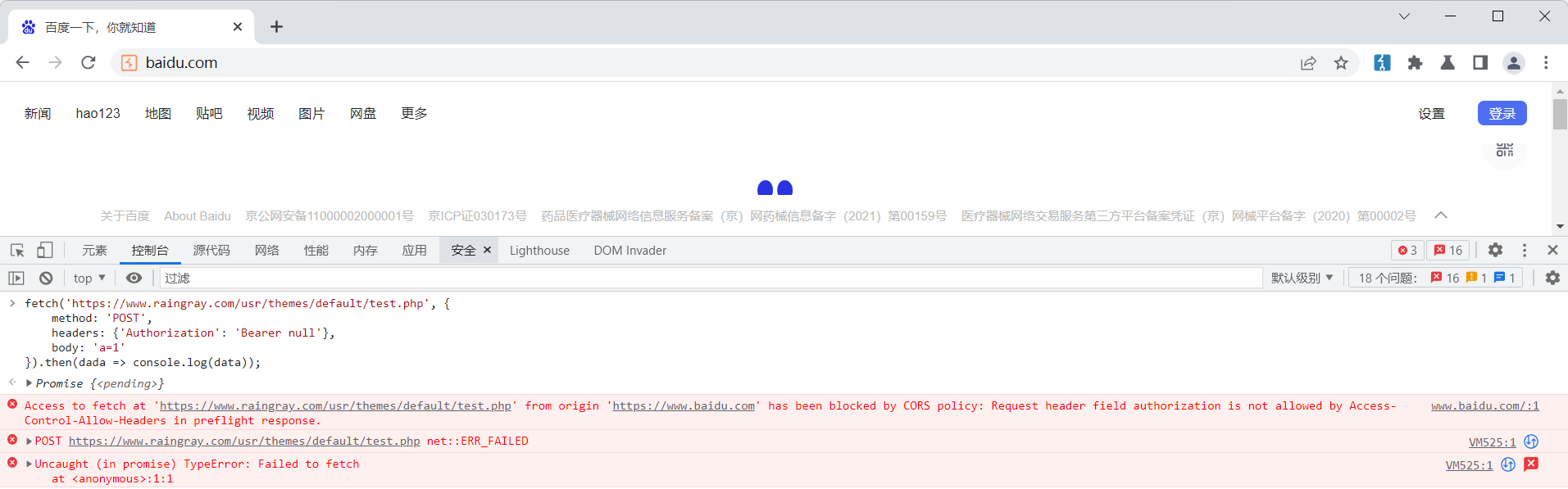
Task: Open the Extensions puzzle icon
Action: [1415, 63]
